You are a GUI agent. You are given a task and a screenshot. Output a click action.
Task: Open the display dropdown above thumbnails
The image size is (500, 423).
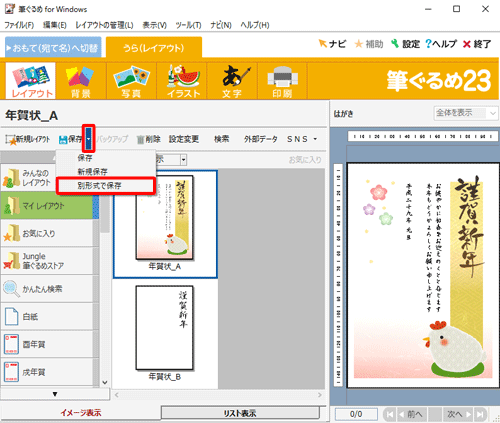click(183, 160)
